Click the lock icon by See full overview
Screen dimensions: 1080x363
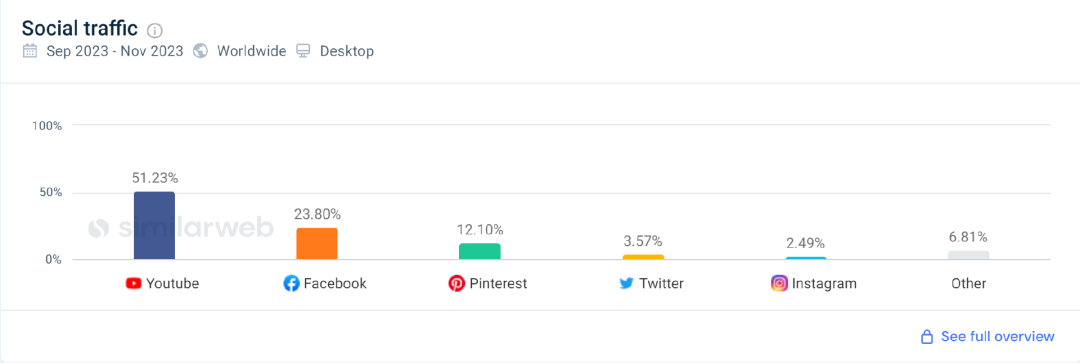(x=927, y=337)
